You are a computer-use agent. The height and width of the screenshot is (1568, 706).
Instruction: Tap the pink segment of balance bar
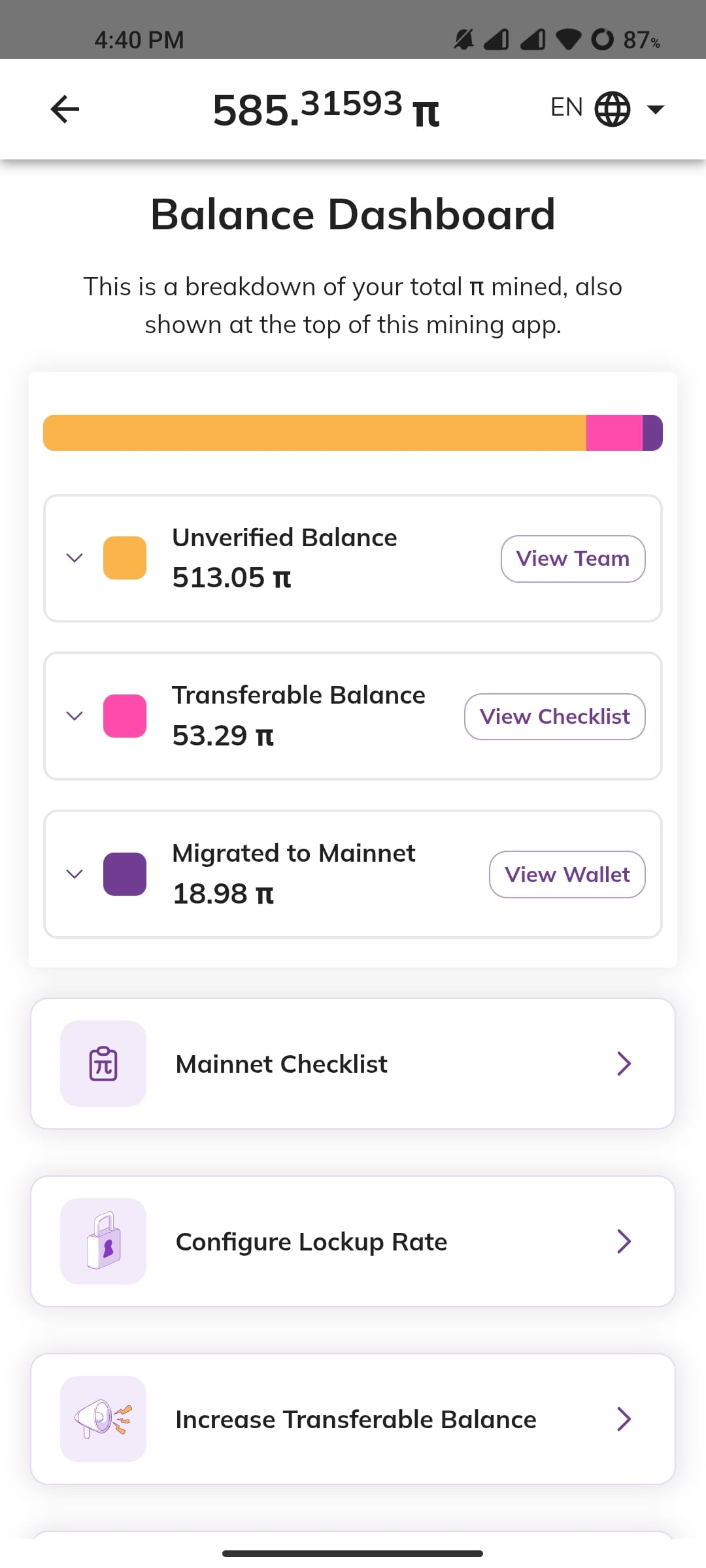coord(614,433)
